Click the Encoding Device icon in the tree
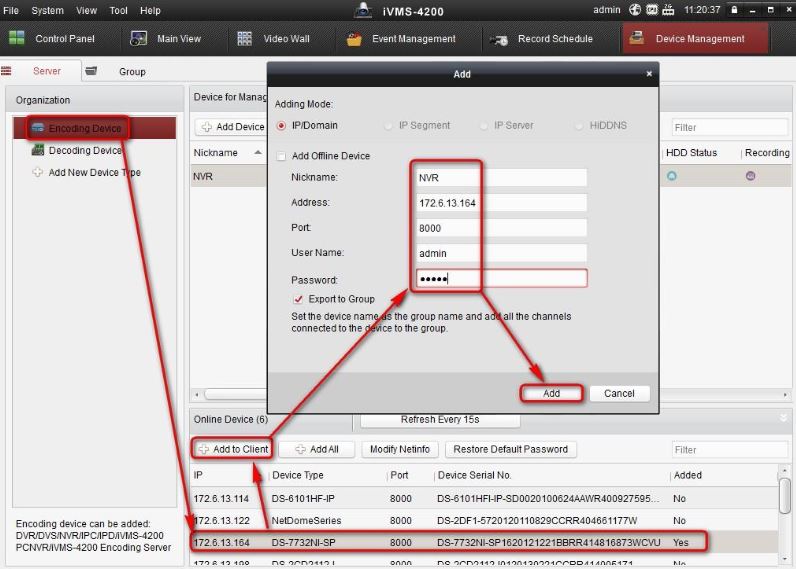Viewport: 796px width, 569px height. point(38,128)
